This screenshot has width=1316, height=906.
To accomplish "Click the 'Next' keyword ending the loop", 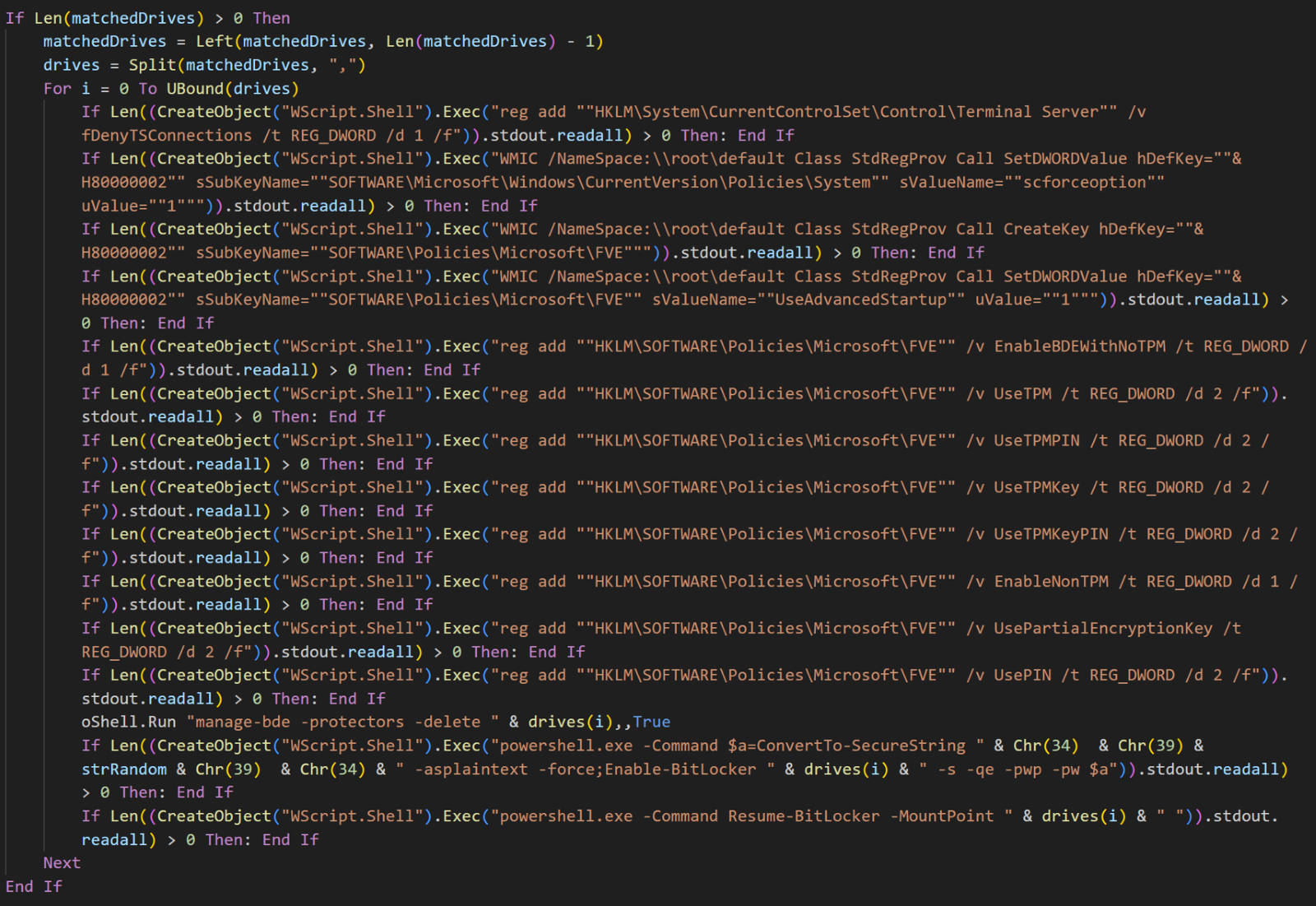I will 62,862.
